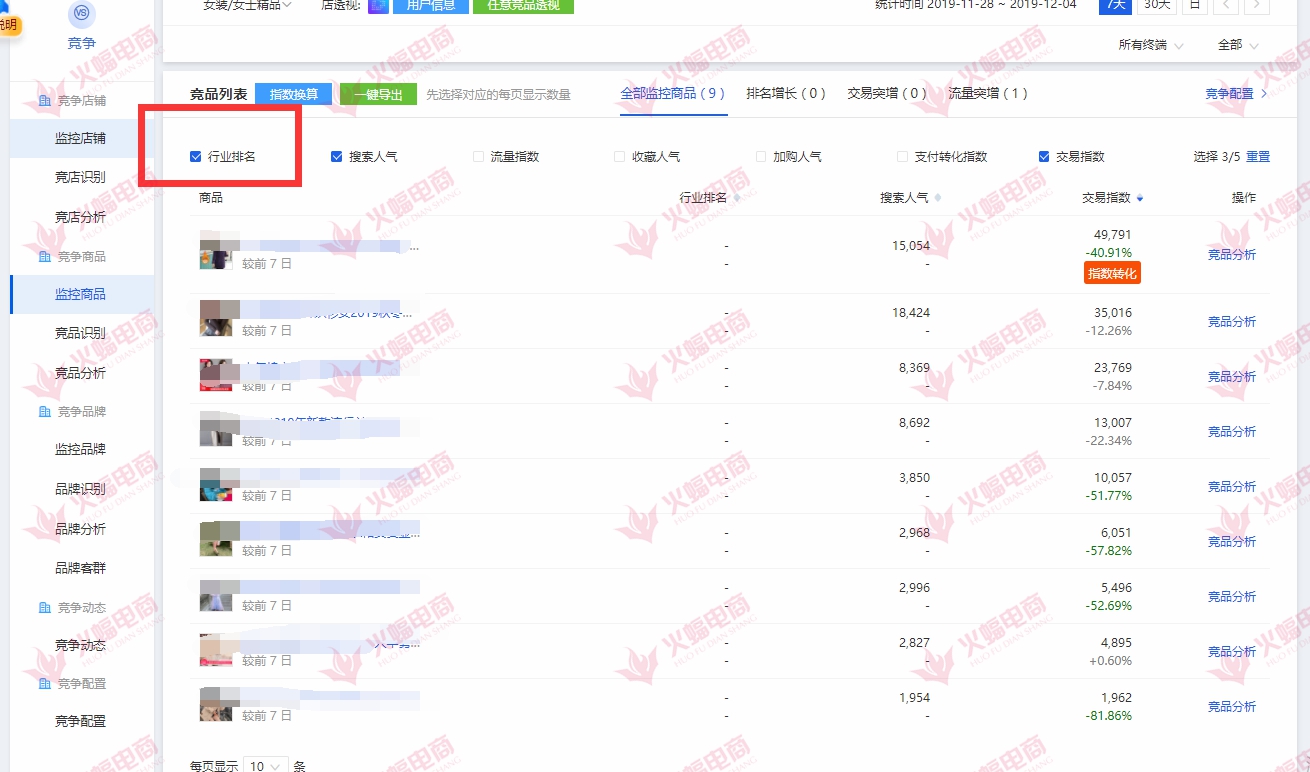Open 竞品分析 for the 5,496 row

click(x=1231, y=597)
